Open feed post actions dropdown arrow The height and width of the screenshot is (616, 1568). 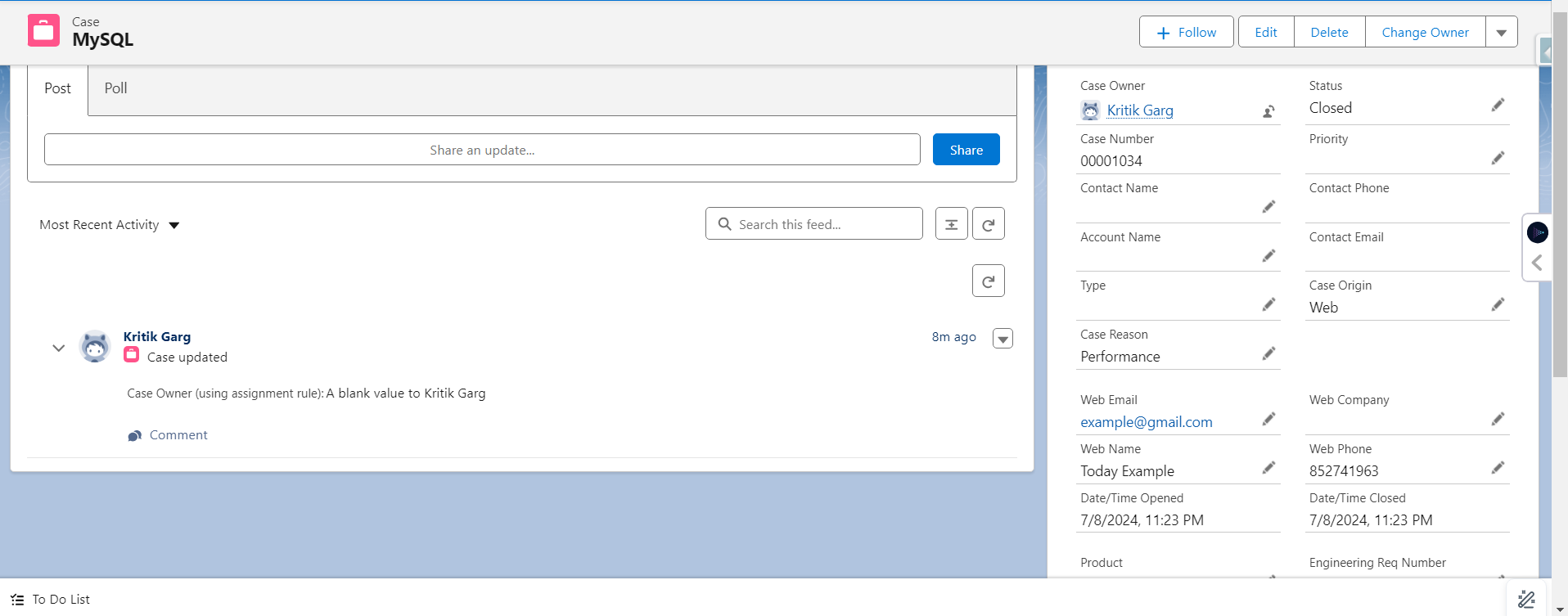click(x=1003, y=338)
